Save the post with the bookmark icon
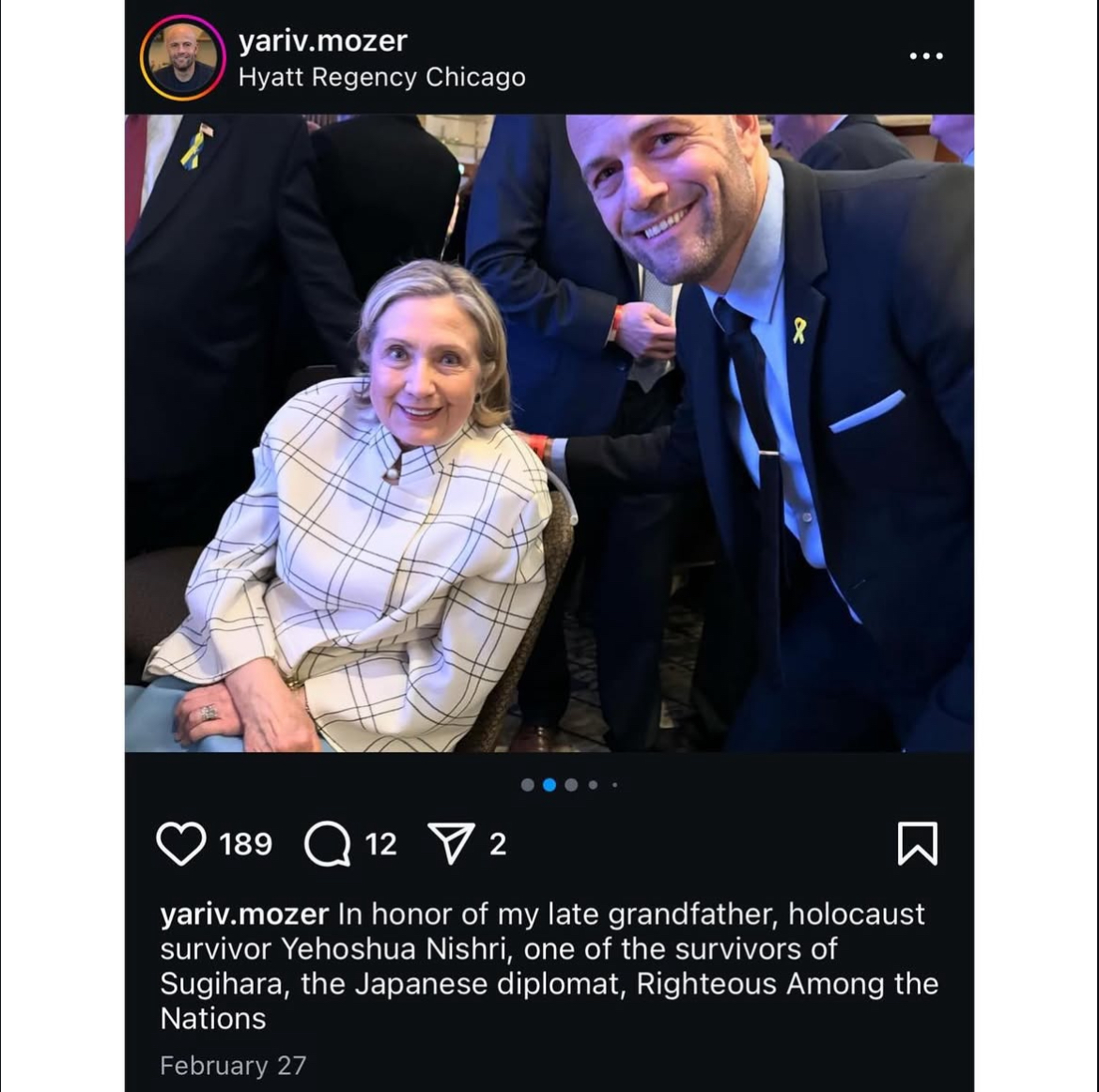This screenshot has width=1099, height=1092. point(918,843)
